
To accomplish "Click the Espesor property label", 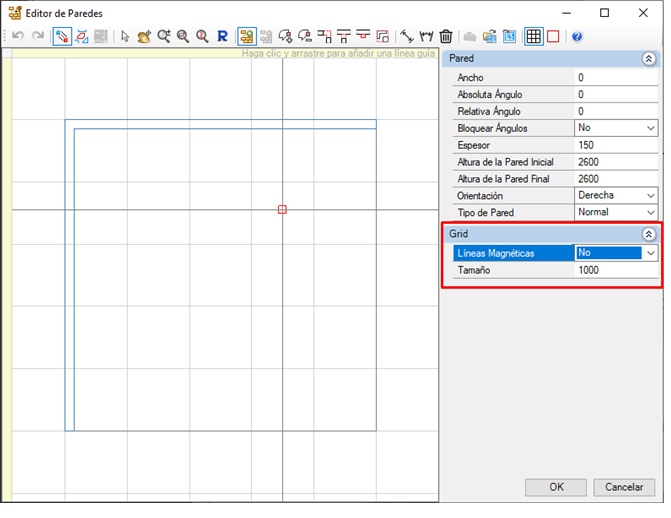I will pyautogui.click(x=473, y=145).
